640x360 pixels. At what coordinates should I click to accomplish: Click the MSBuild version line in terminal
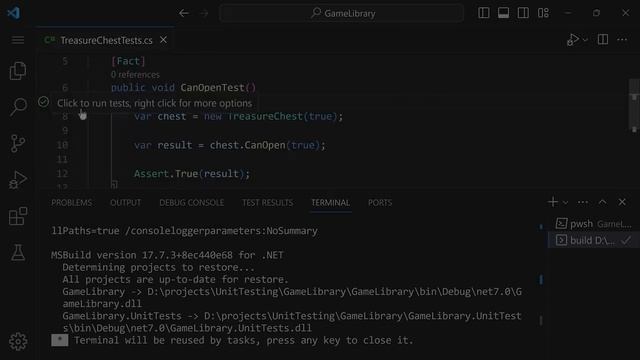[167, 256]
